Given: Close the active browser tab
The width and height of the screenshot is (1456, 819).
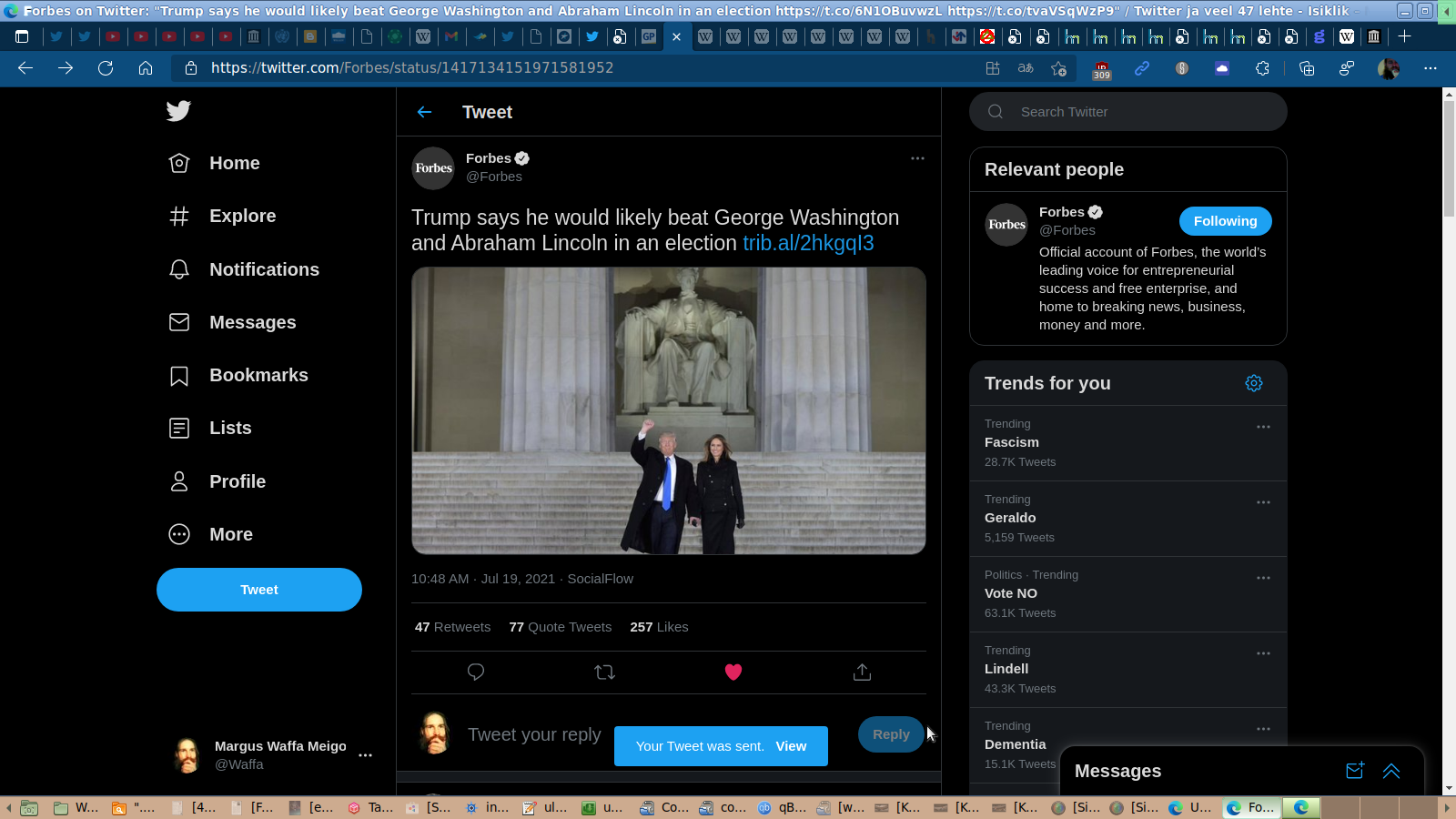Looking at the screenshot, I should pos(676,37).
